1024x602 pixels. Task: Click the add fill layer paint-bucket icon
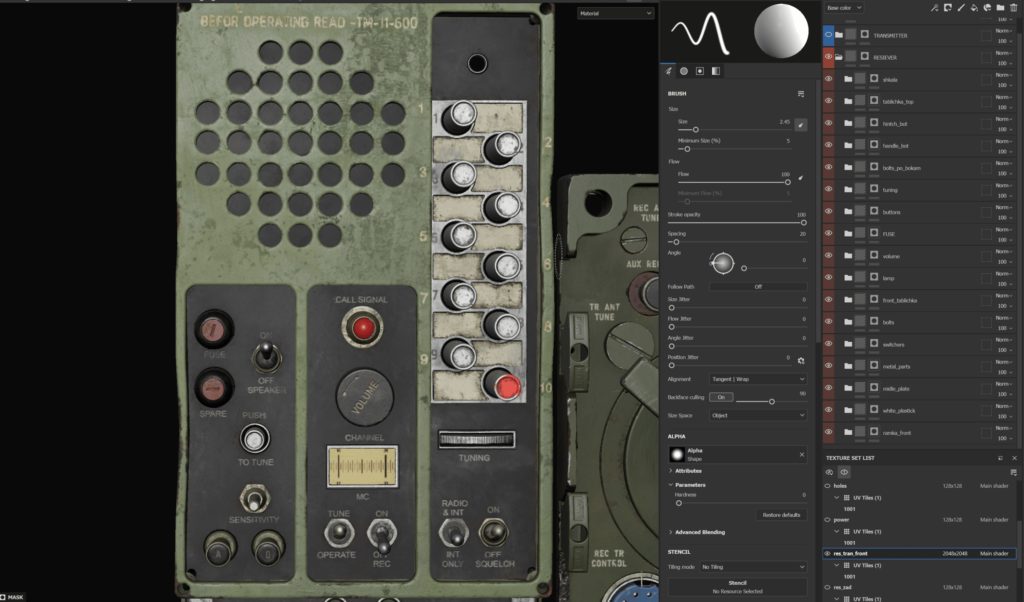point(974,8)
